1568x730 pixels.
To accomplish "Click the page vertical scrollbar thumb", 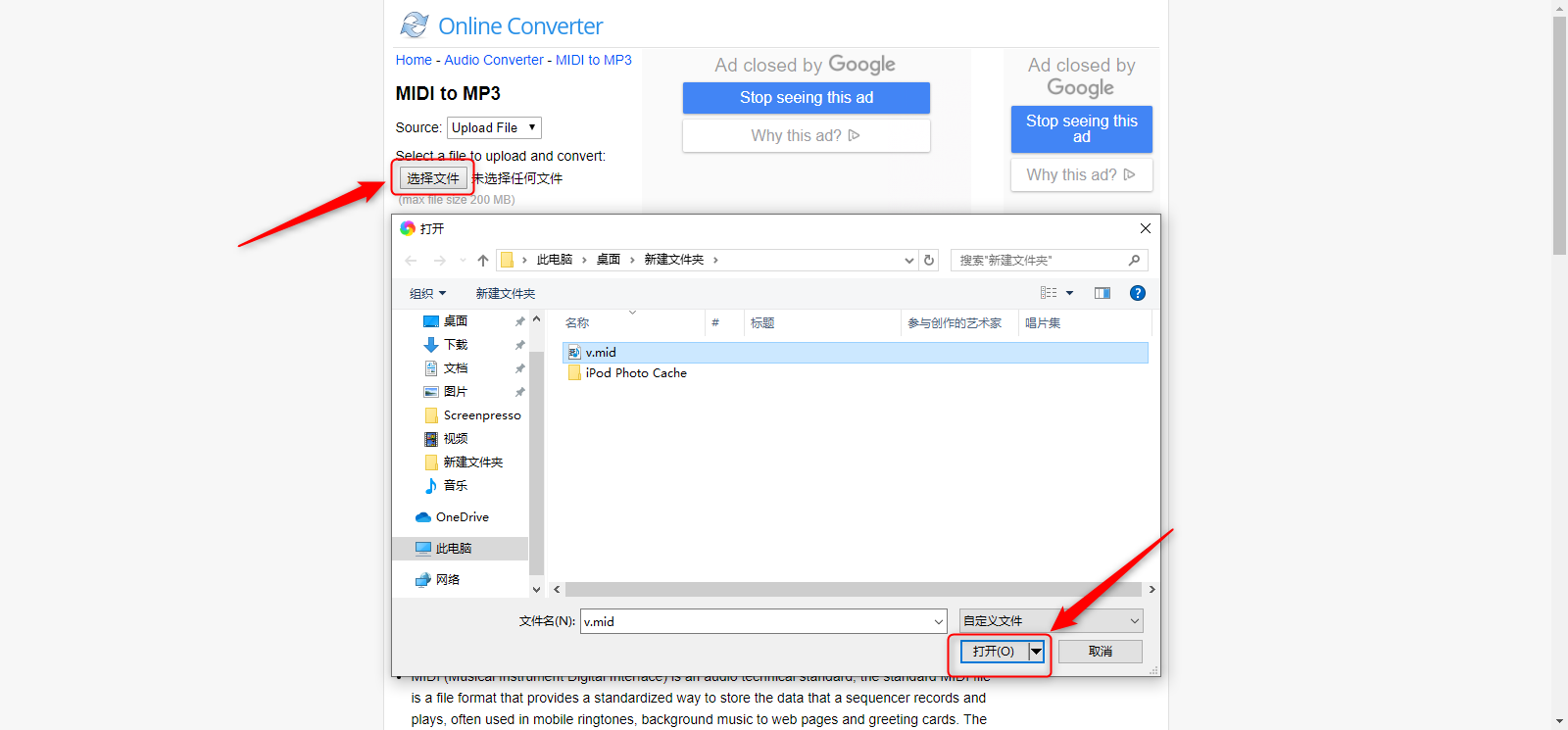I will click(x=1559, y=135).
